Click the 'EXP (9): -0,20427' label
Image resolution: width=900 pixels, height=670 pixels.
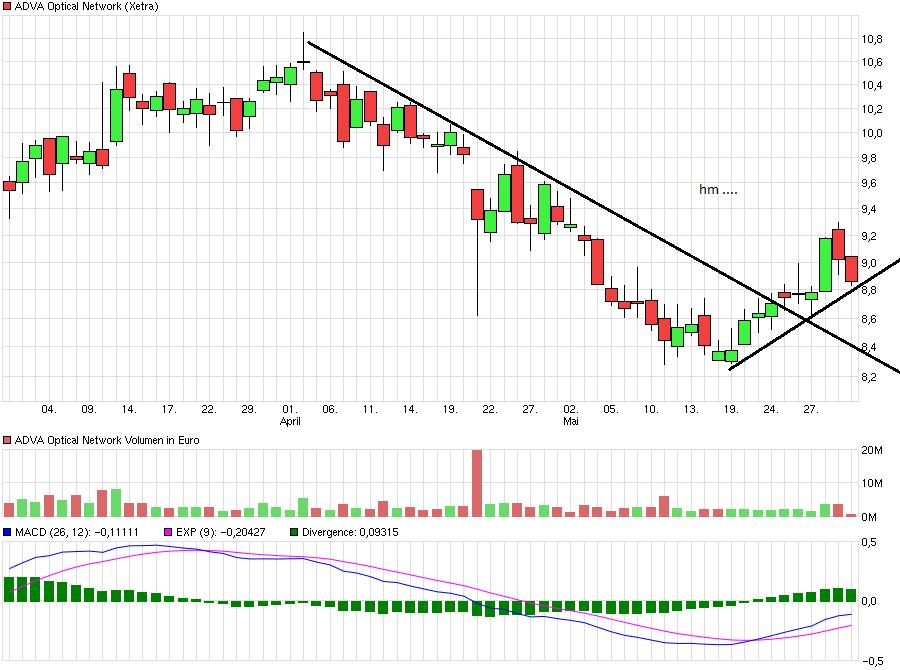(x=220, y=532)
